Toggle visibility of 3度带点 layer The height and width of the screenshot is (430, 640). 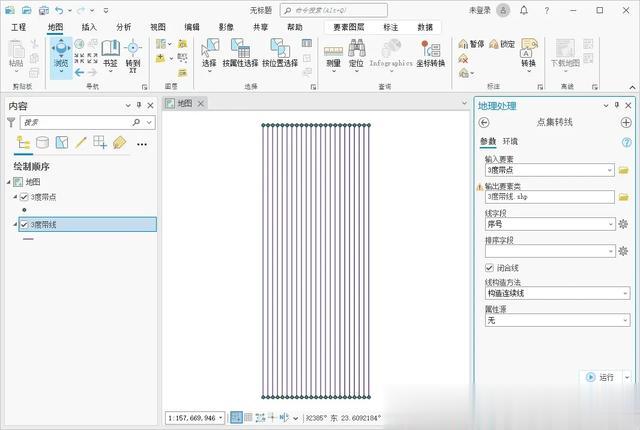[24, 197]
